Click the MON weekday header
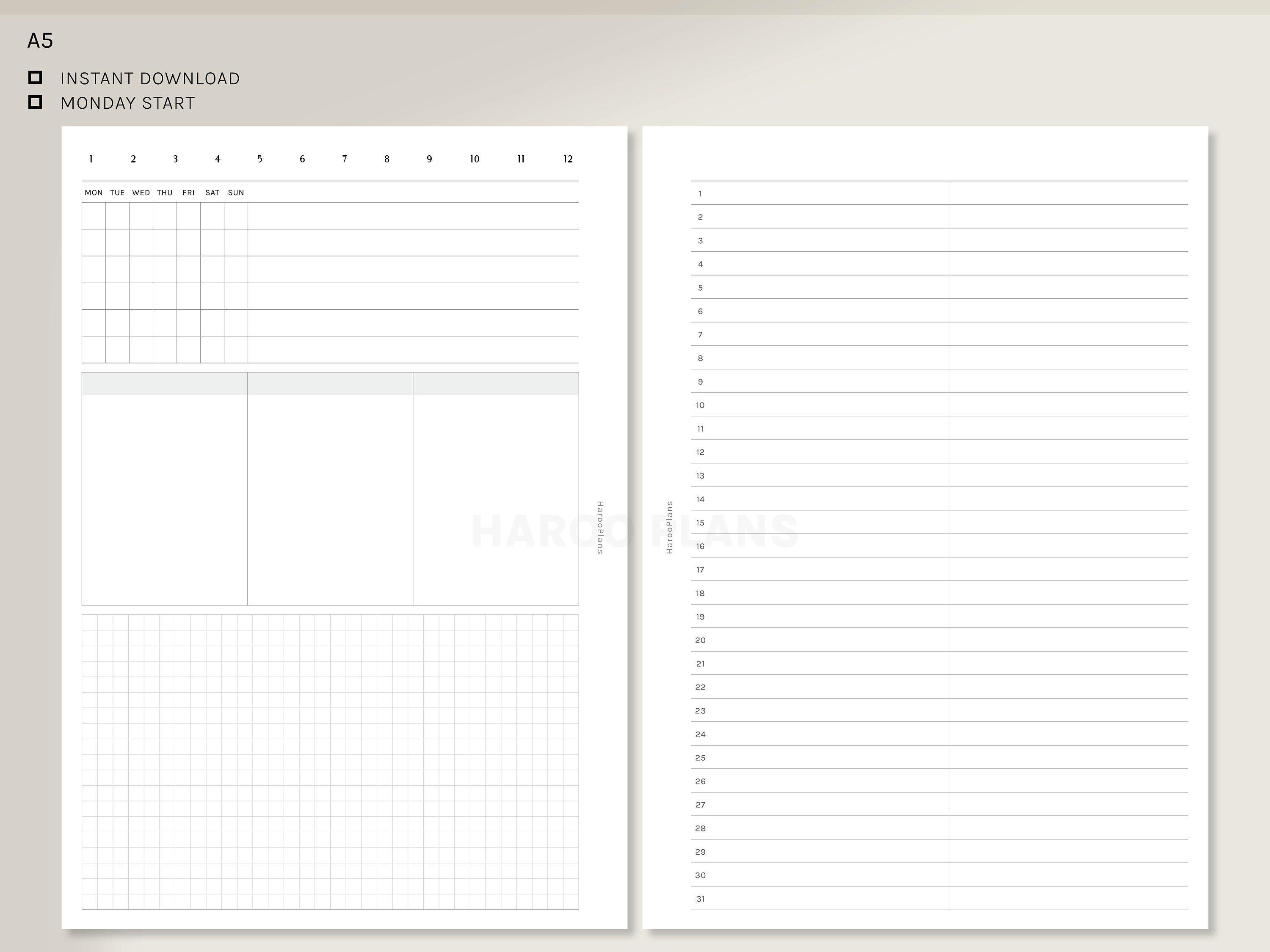The image size is (1270, 952). pyautogui.click(x=94, y=193)
